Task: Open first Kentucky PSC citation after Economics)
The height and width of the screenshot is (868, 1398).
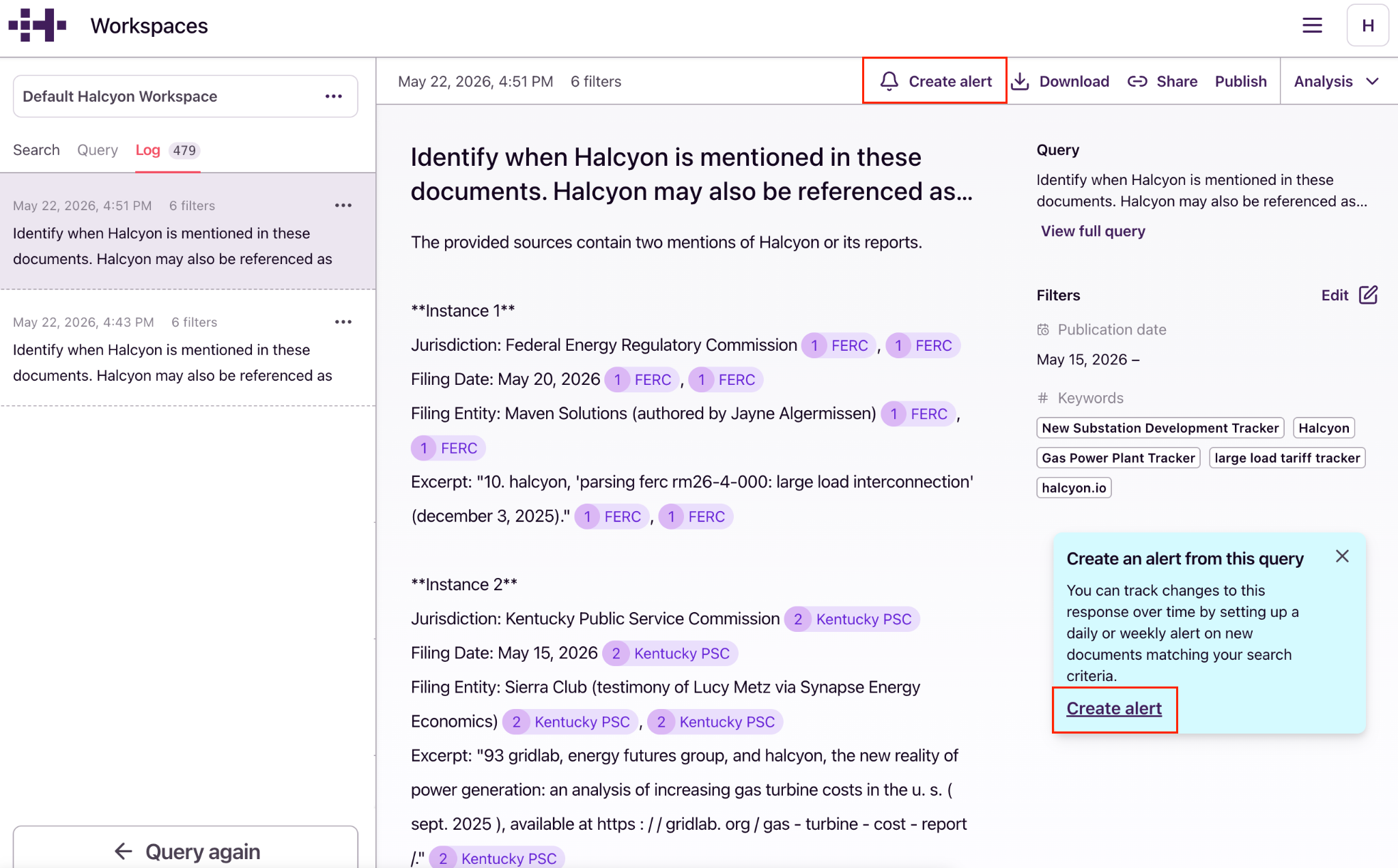Action: point(570,722)
